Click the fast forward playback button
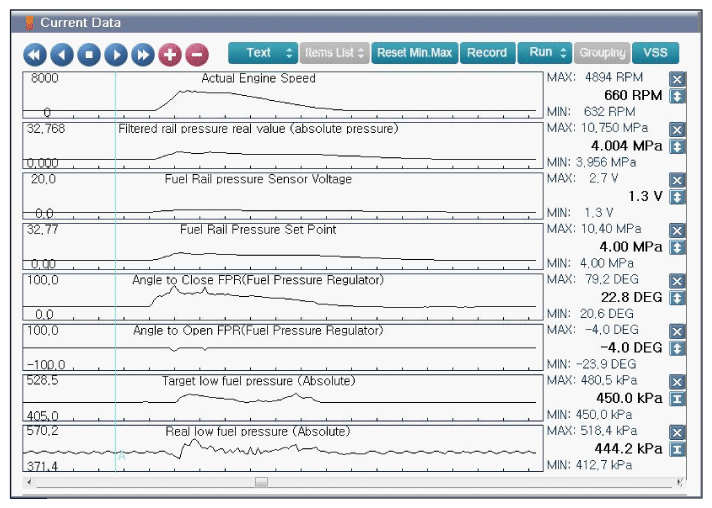The image size is (712, 508). coord(143,55)
